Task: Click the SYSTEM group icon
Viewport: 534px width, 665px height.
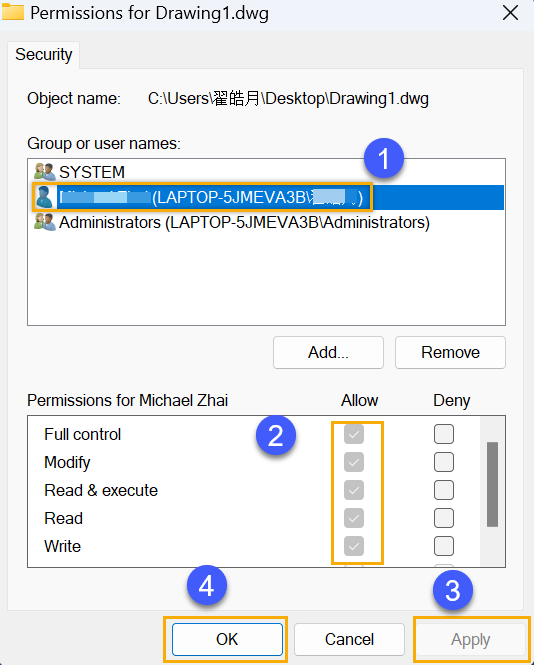Action: pos(45,172)
